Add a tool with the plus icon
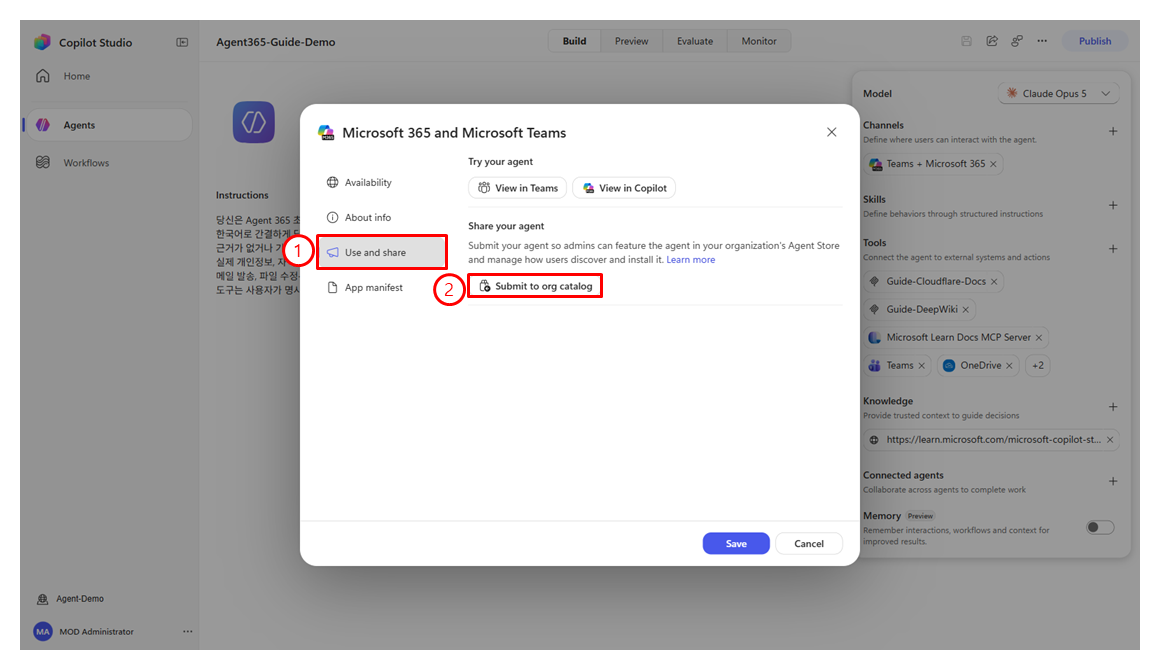This screenshot has width=1159, height=668. [1112, 249]
